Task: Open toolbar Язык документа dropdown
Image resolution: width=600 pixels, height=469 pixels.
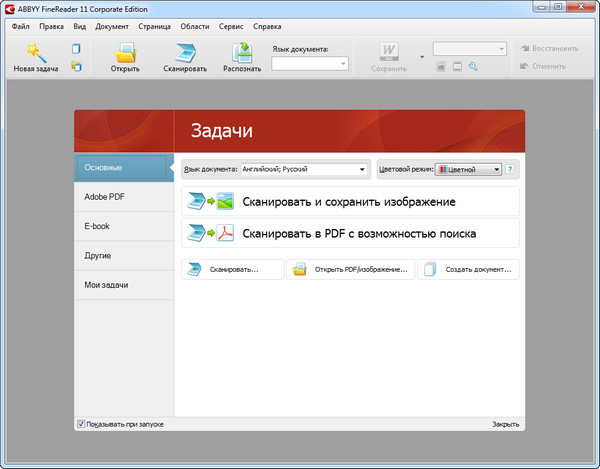Action: point(310,64)
